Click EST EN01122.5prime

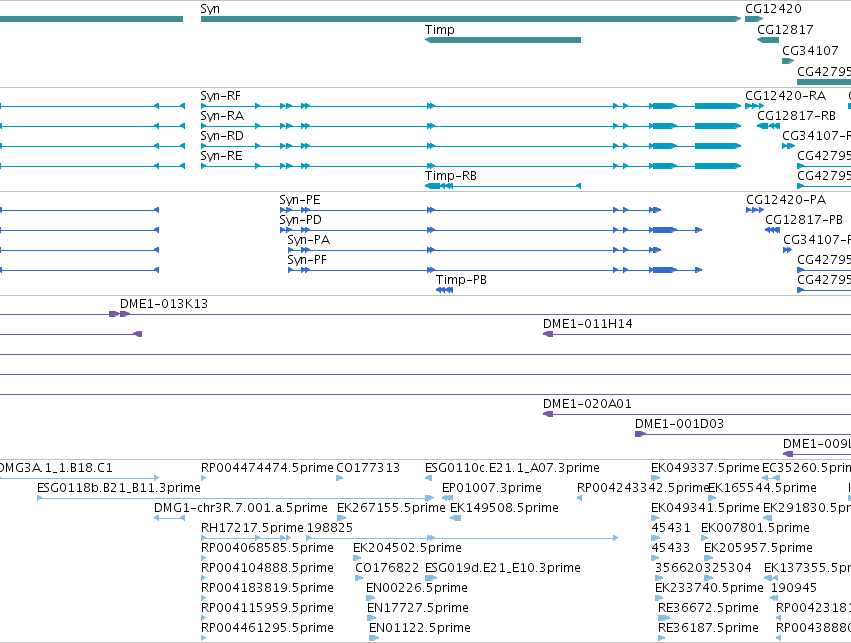tap(420, 629)
